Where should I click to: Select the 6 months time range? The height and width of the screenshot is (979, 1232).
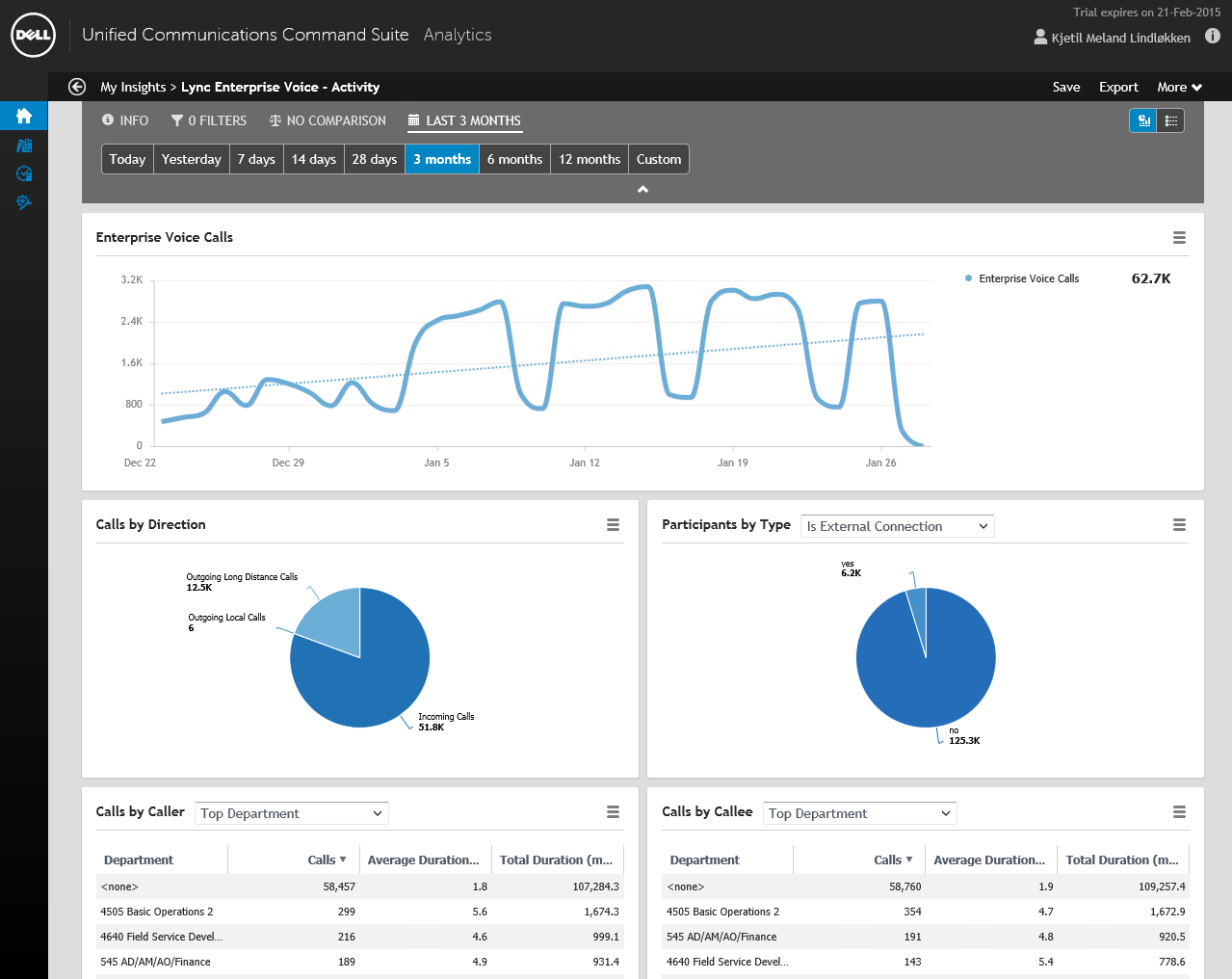[514, 159]
